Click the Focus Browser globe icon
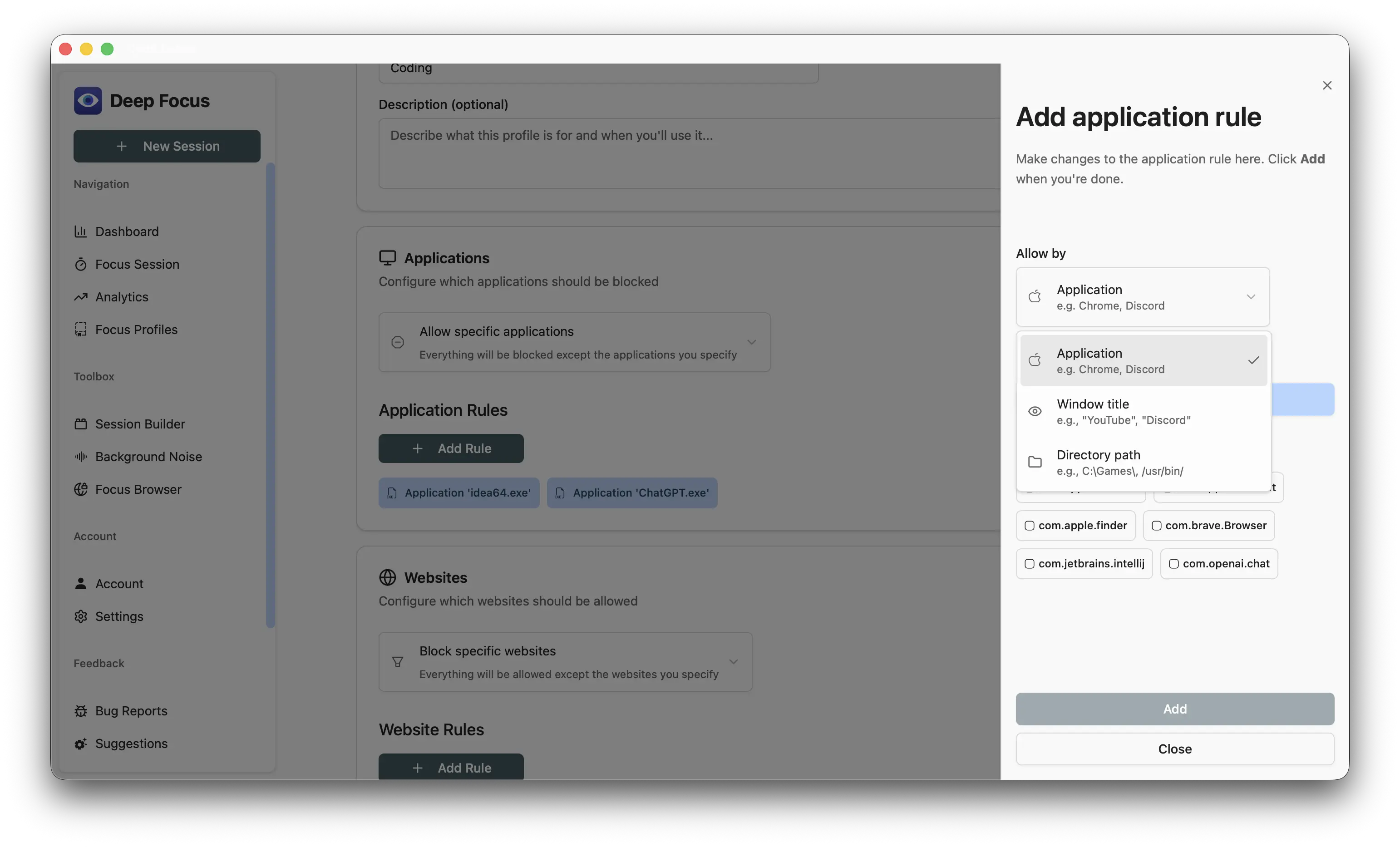 tap(81, 490)
